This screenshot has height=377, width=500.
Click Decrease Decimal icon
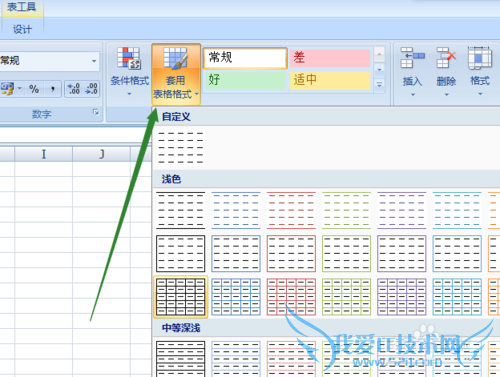pyautogui.click(x=91, y=89)
